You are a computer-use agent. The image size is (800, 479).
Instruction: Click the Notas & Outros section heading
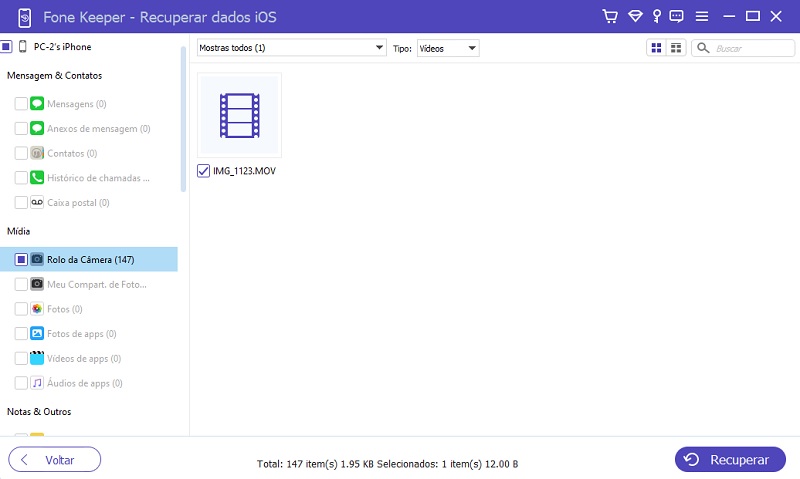coord(39,411)
